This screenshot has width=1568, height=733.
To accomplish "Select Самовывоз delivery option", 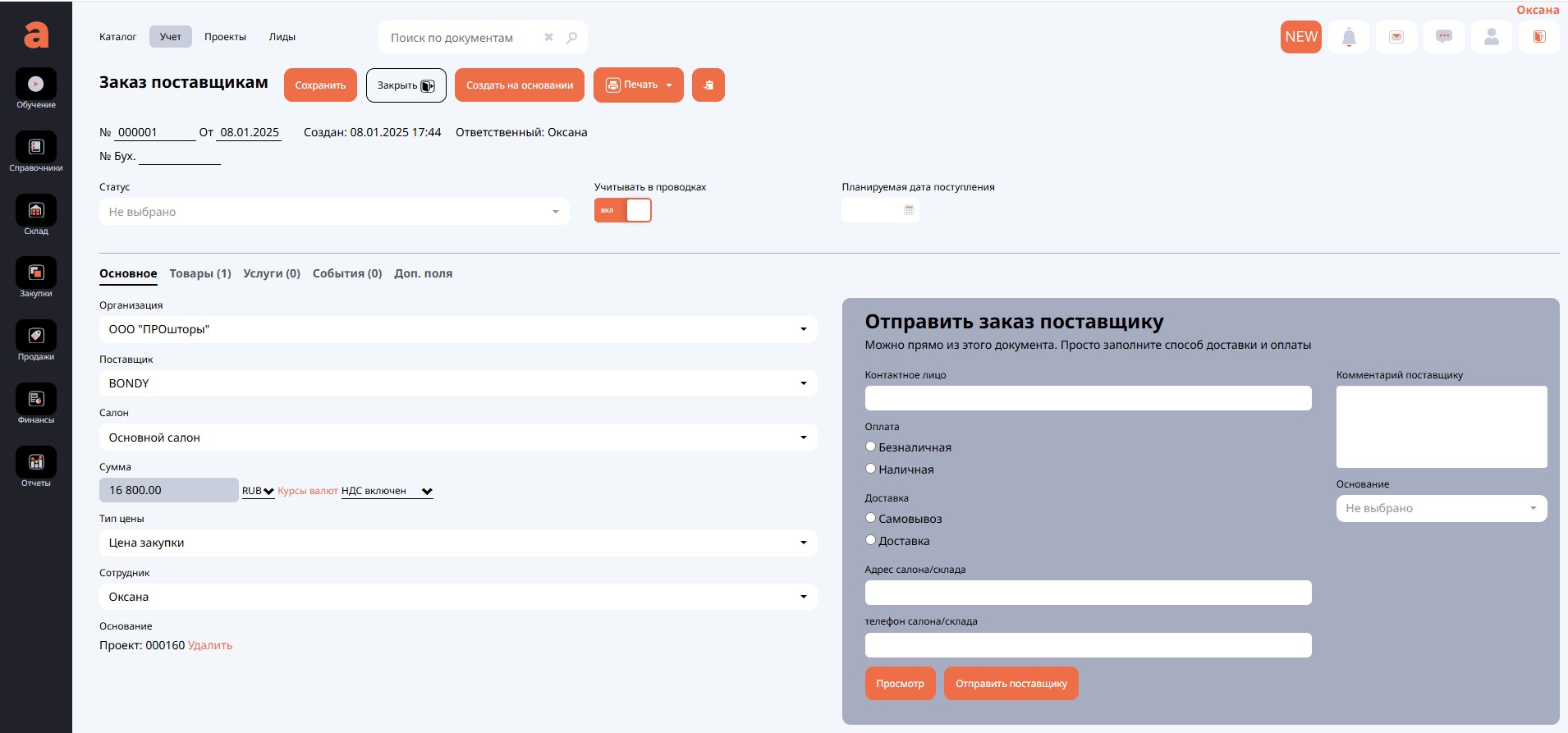I will click(x=871, y=518).
